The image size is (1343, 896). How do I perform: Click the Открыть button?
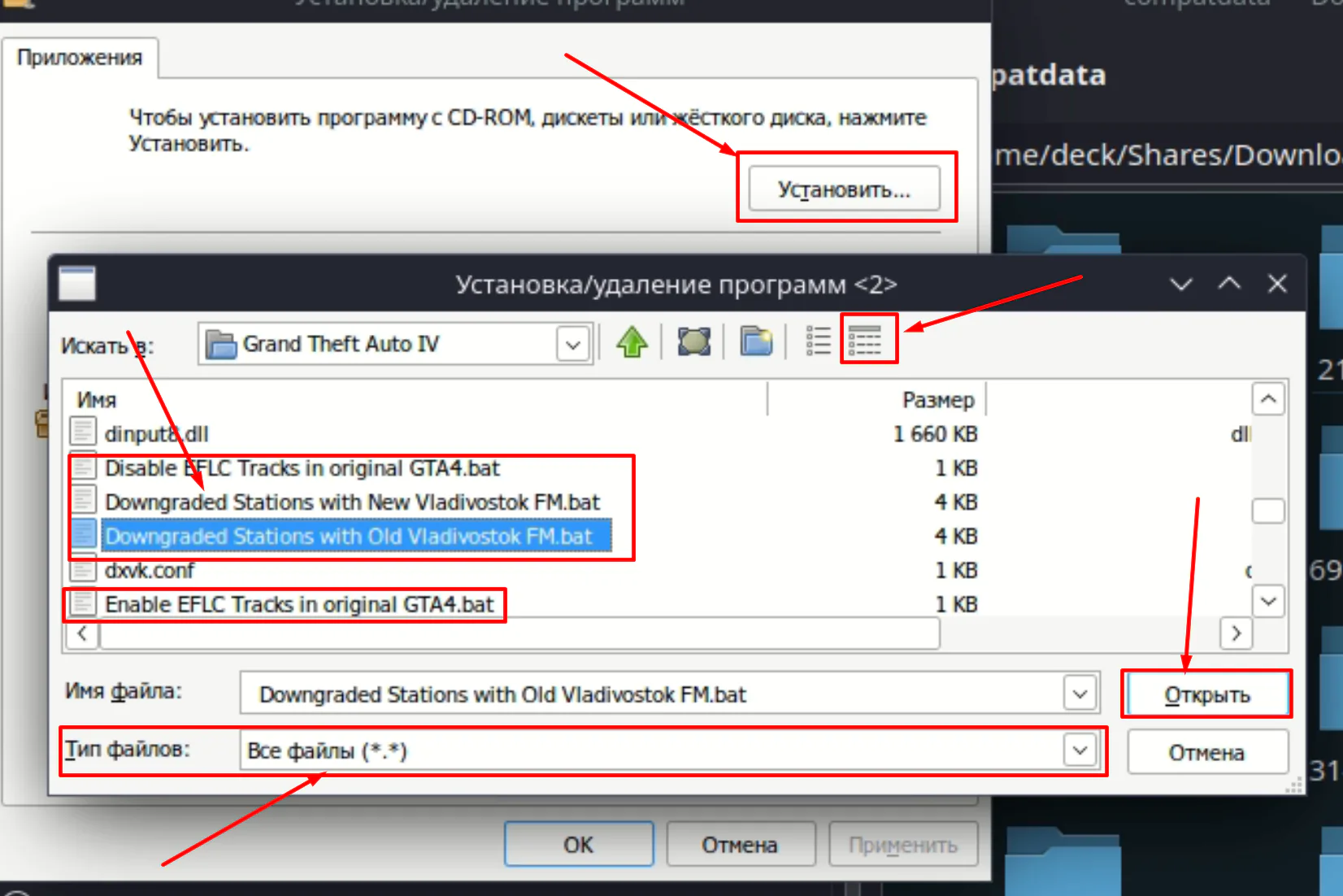(1207, 695)
